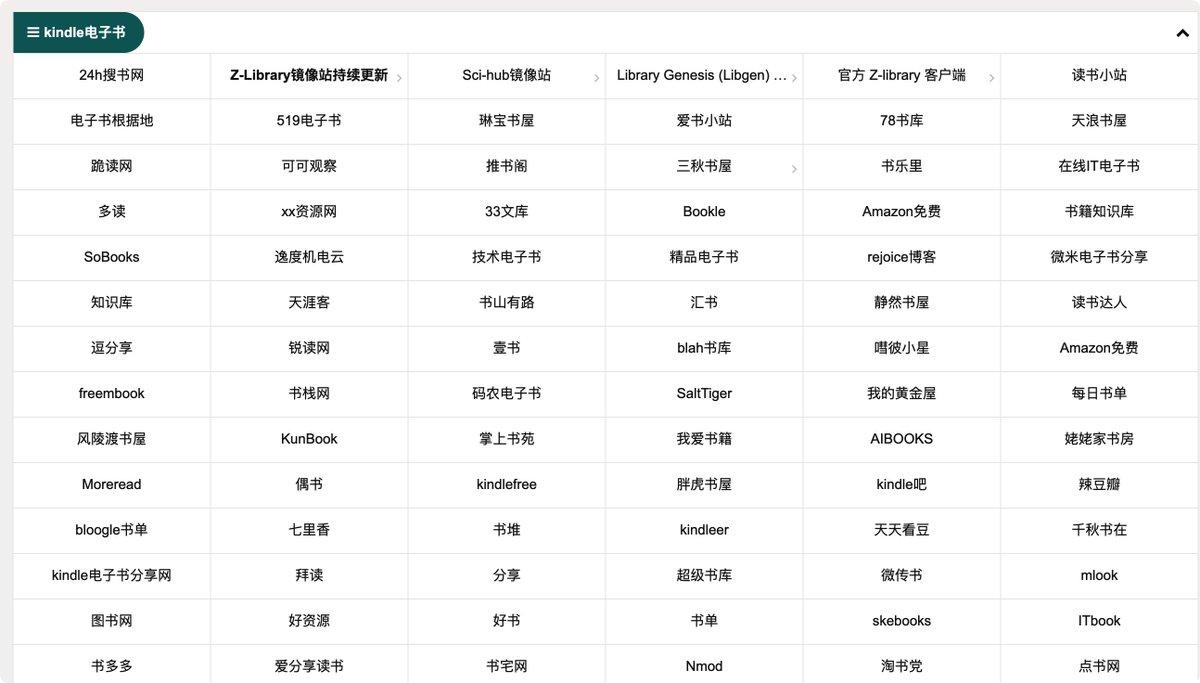Viewport: 1200px width, 683px height.
Task: Go to 书栈网
Action: tap(309, 393)
